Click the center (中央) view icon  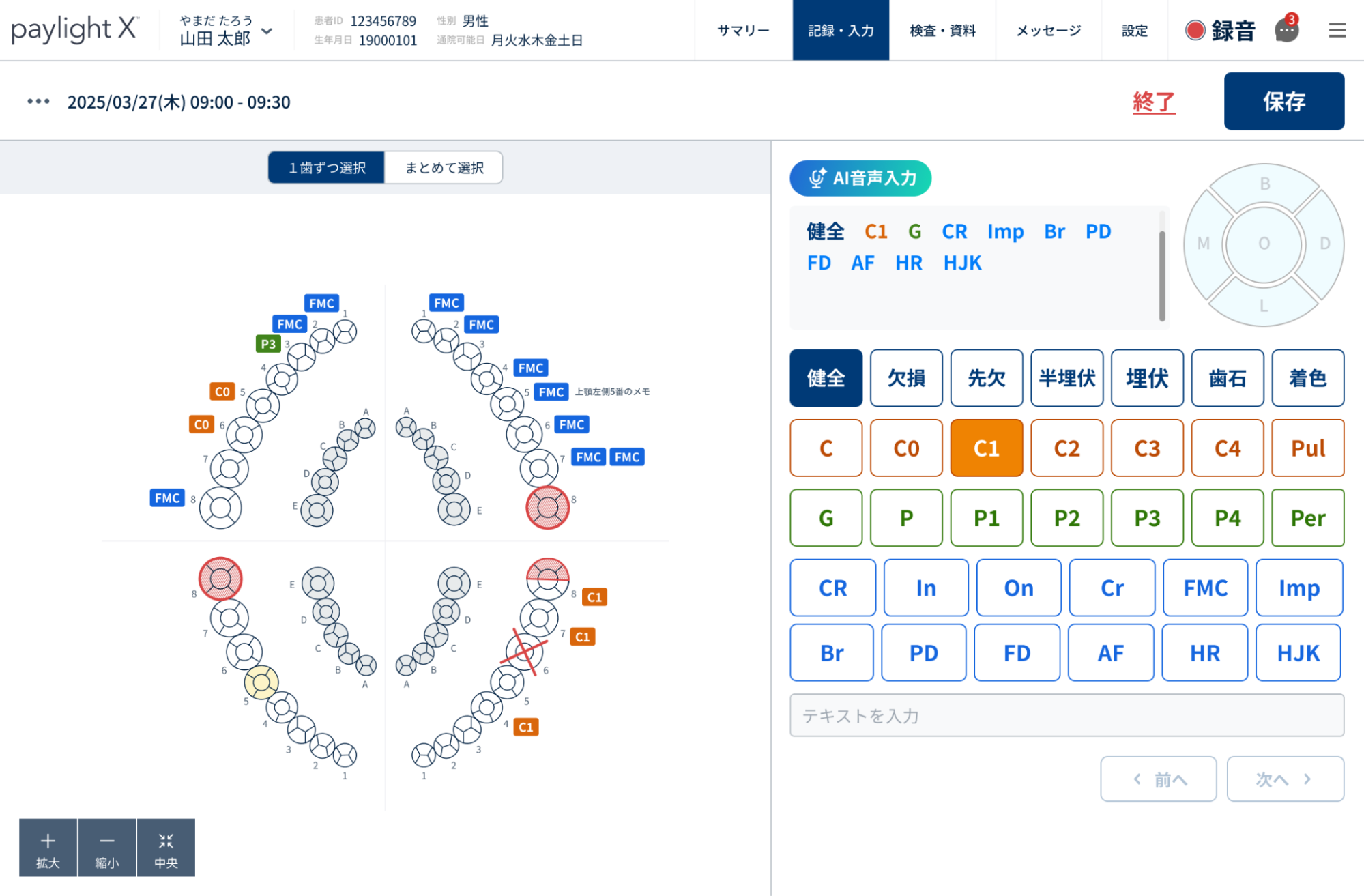tap(166, 841)
